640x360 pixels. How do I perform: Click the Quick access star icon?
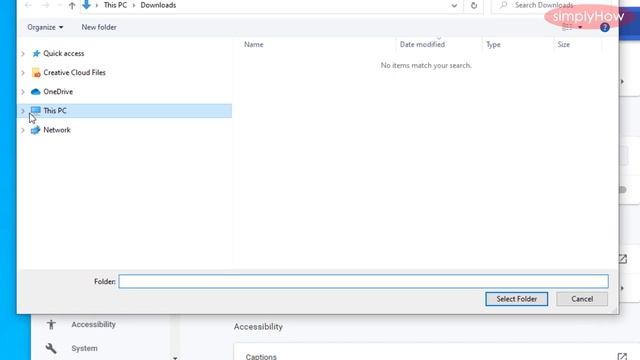(36, 53)
